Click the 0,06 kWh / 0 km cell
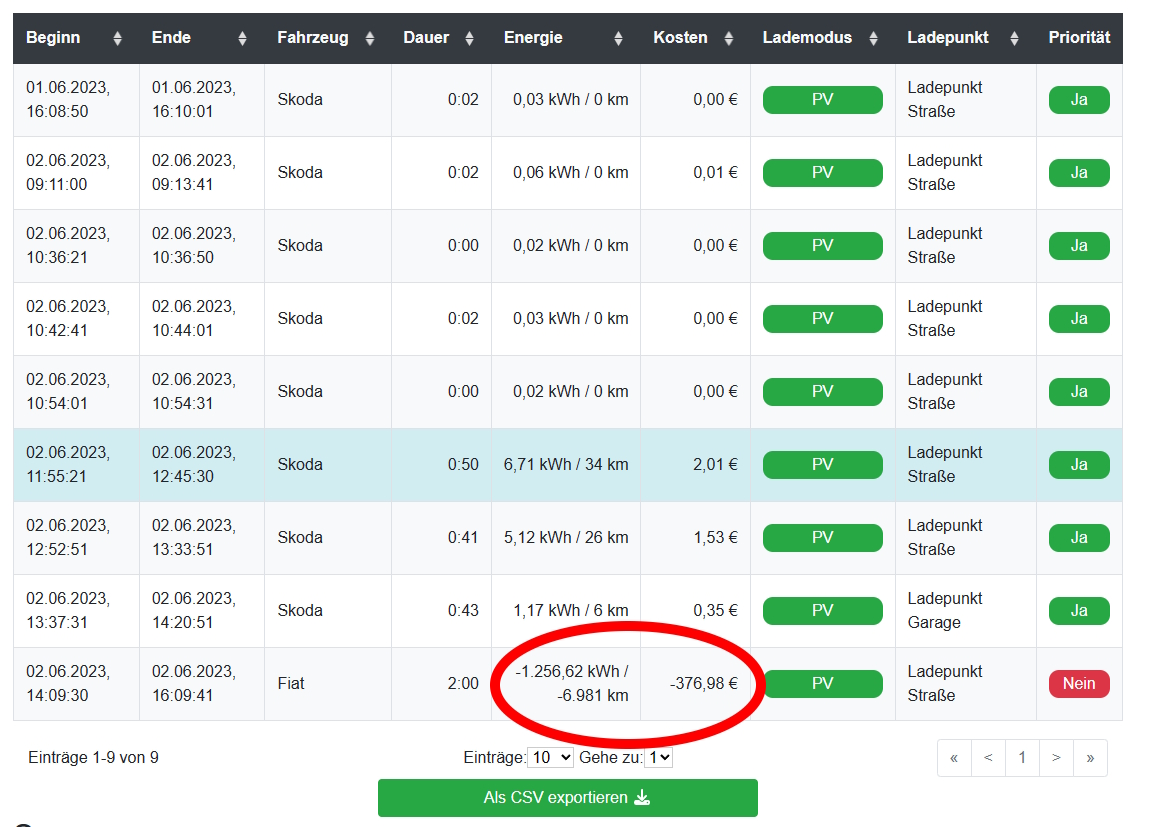Screen dimensions: 1152x827 tap(566, 173)
